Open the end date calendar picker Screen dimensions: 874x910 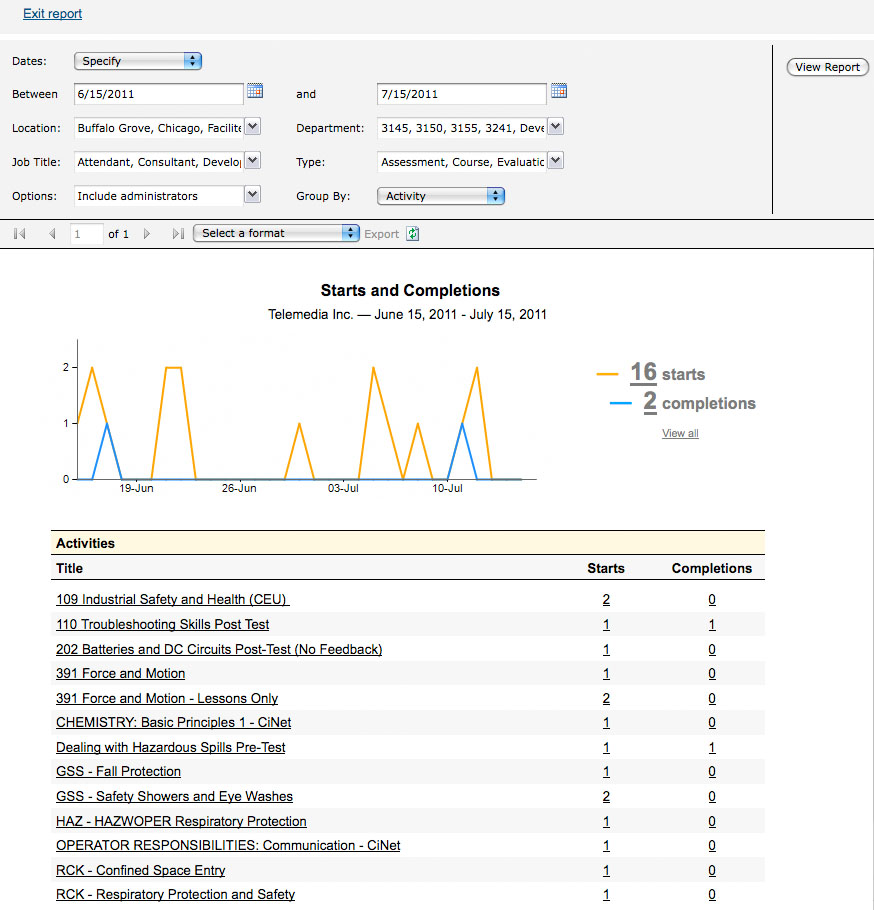[559, 91]
